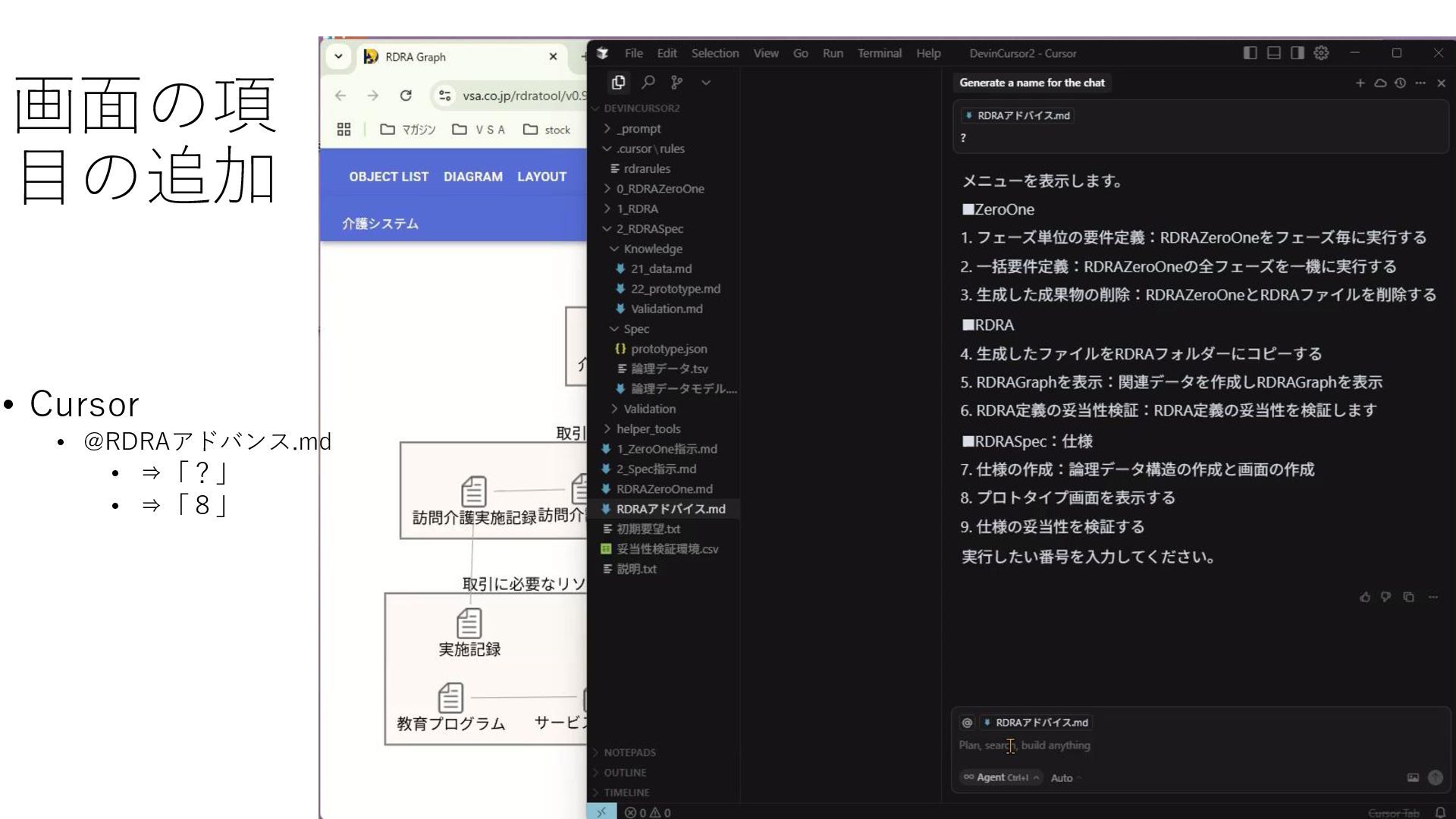Attach an image via image icon

click(1413, 777)
